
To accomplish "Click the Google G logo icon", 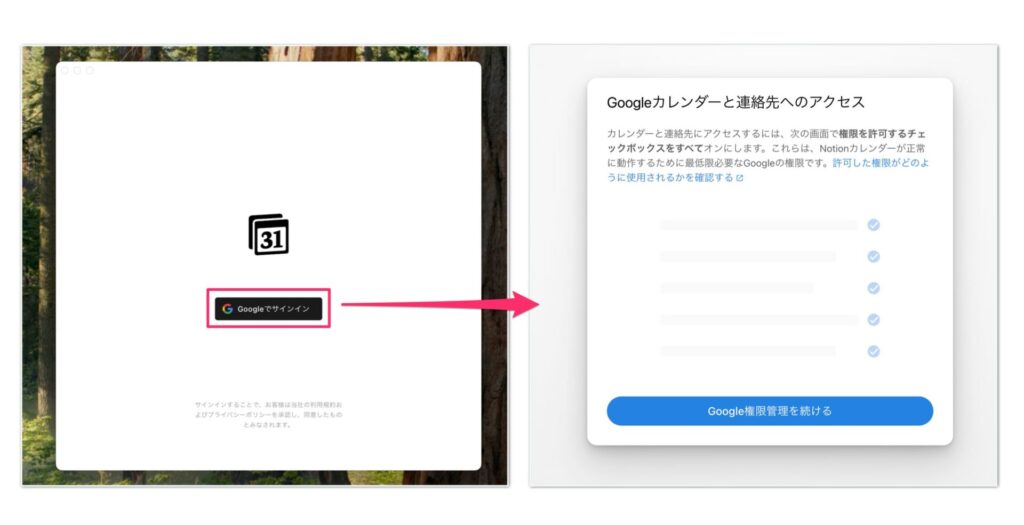I will click(228, 309).
